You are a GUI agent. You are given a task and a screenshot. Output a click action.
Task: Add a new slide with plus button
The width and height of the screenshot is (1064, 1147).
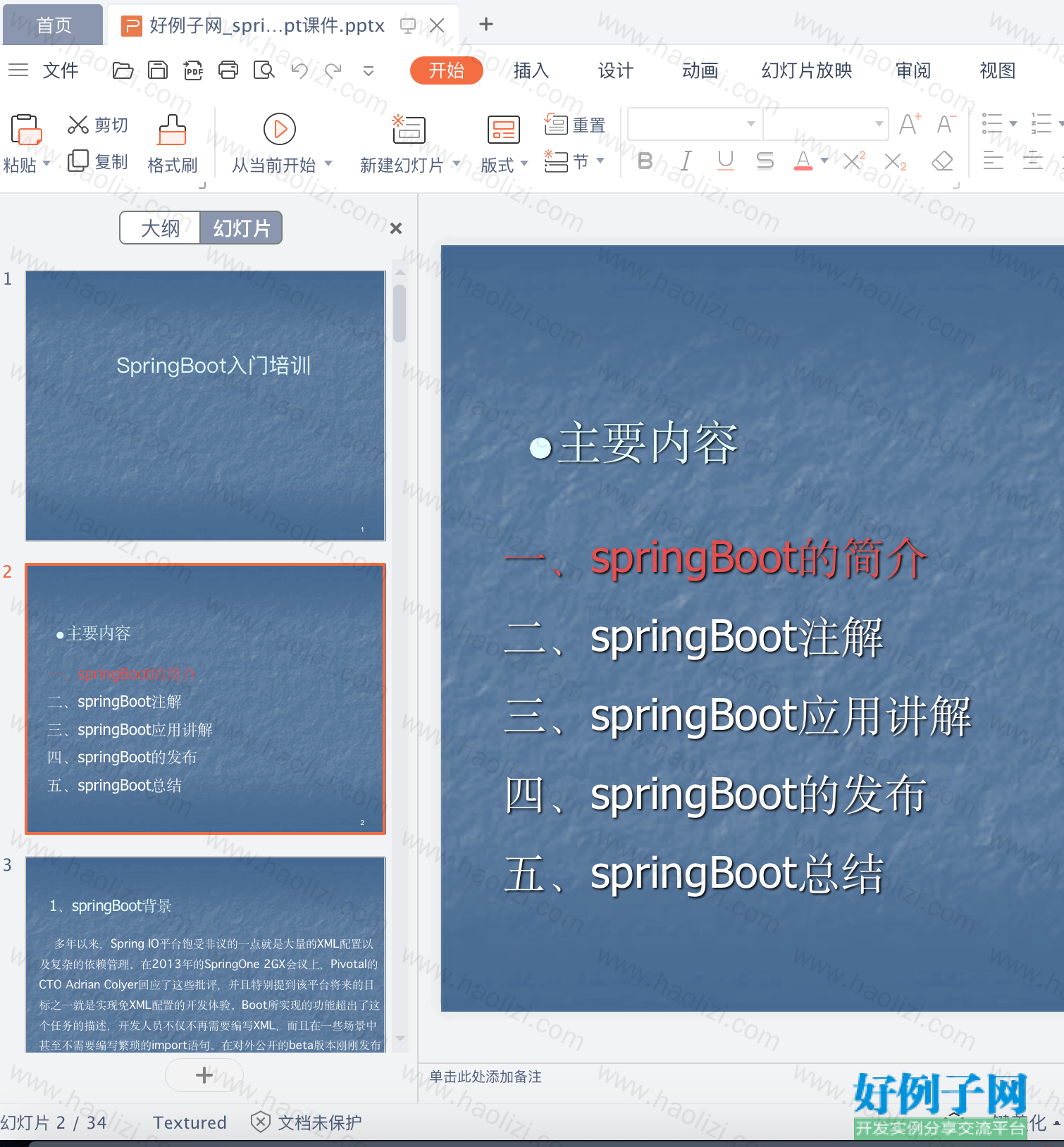pyautogui.click(x=204, y=1075)
